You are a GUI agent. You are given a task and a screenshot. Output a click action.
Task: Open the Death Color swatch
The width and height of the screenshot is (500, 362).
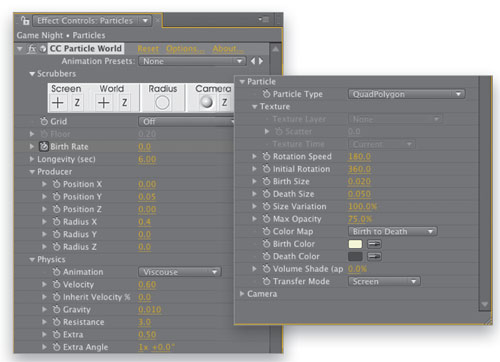[x=355, y=257]
